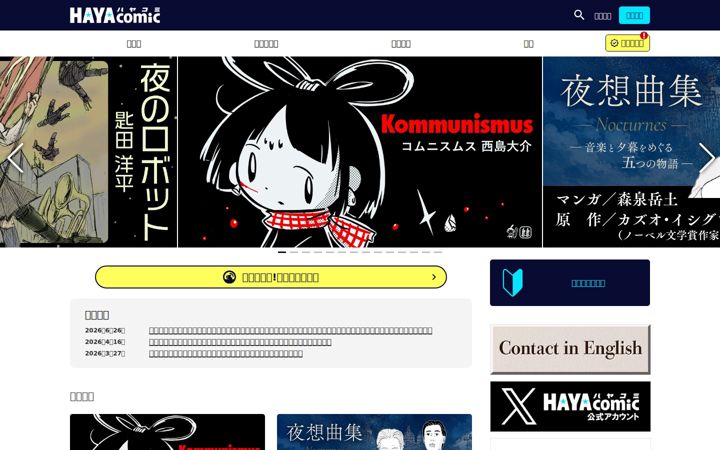Advance carousel with the next slide arrow

pos(706,158)
